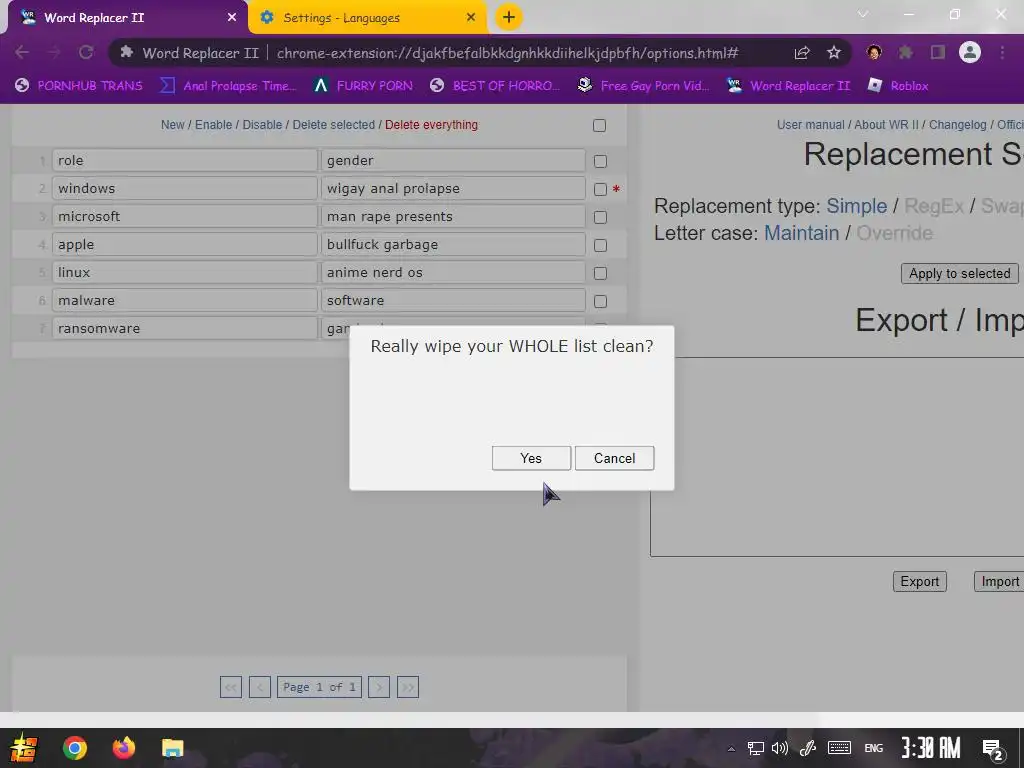Open the User manual link
The width and height of the screenshot is (1024, 768).
tap(810, 125)
